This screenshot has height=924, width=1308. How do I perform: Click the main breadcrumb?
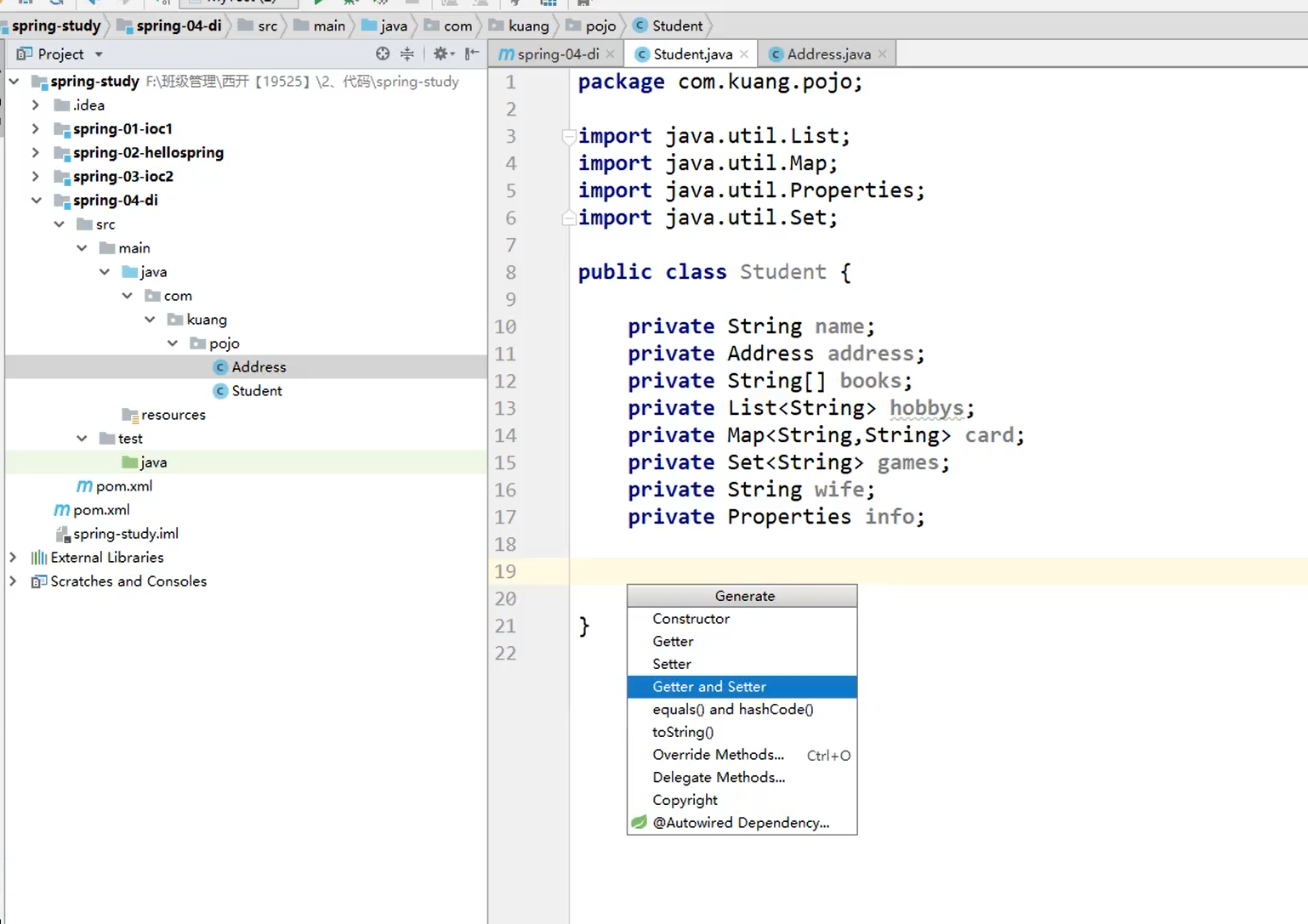[320, 26]
